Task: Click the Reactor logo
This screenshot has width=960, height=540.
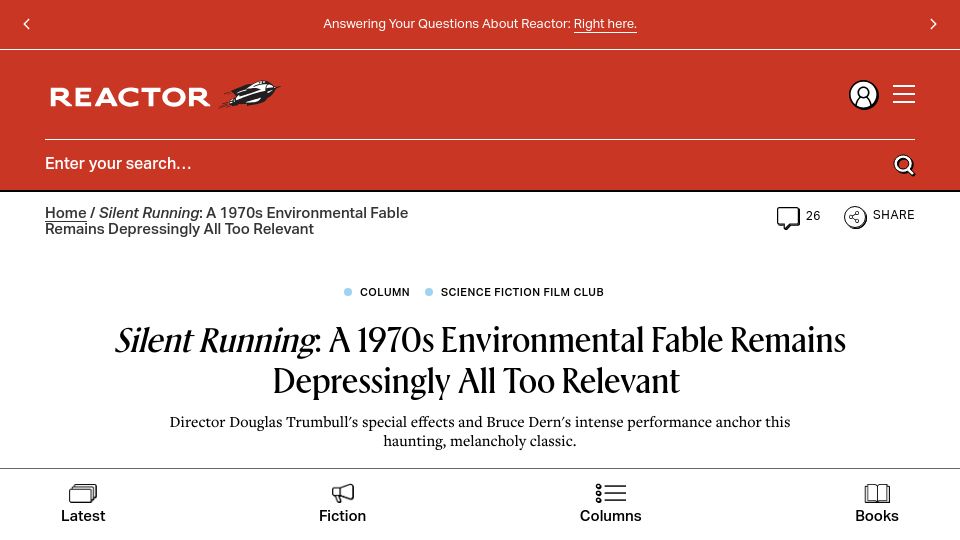Action: pyautogui.click(x=164, y=95)
